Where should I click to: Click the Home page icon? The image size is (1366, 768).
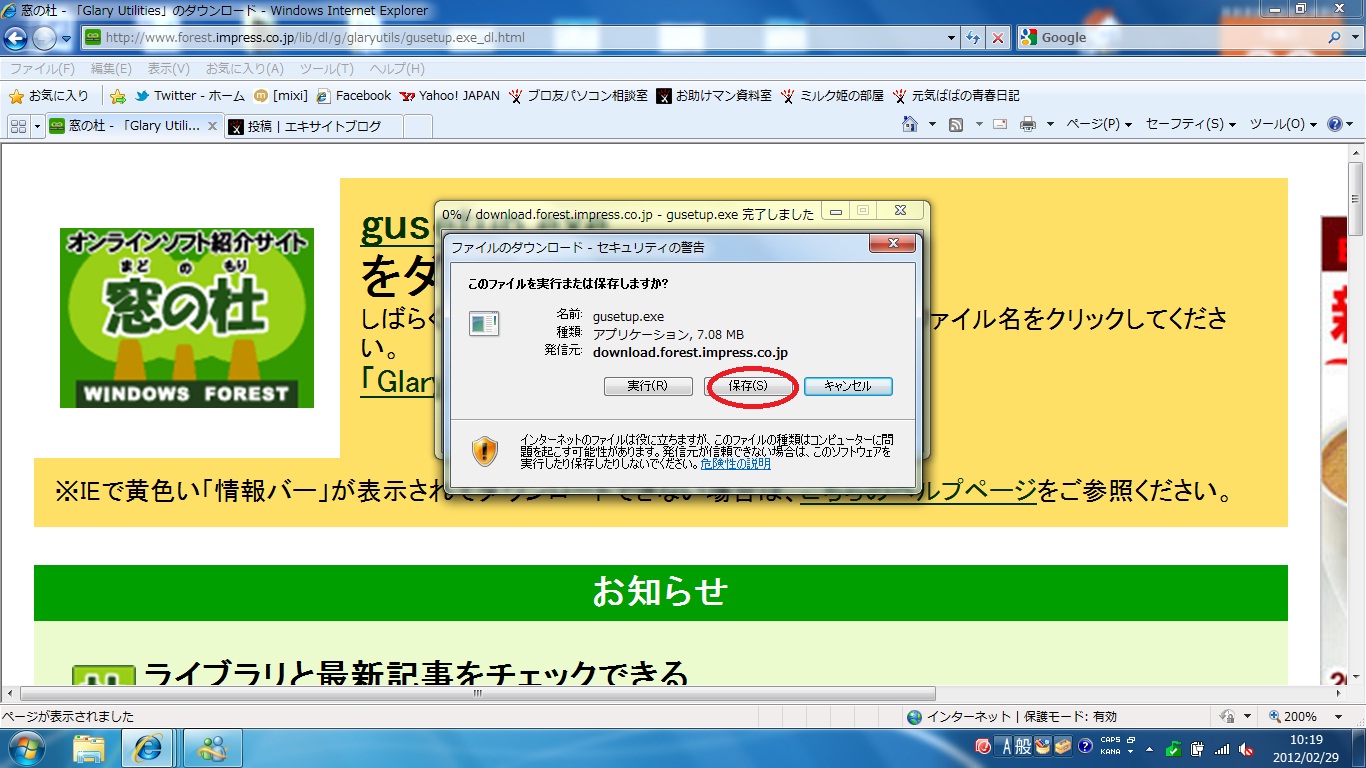(x=910, y=125)
